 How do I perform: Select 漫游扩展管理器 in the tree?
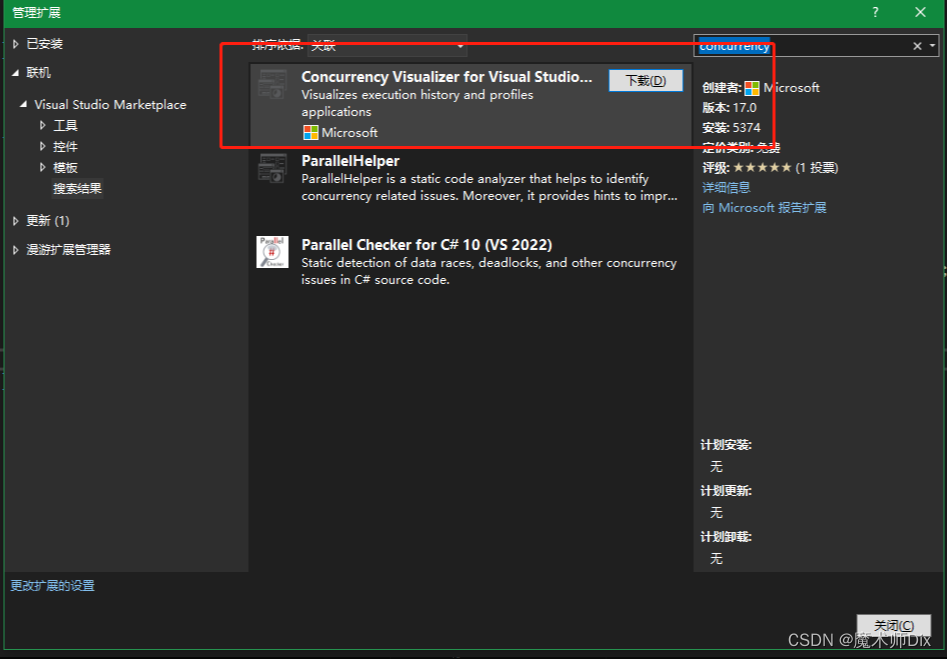(68, 250)
